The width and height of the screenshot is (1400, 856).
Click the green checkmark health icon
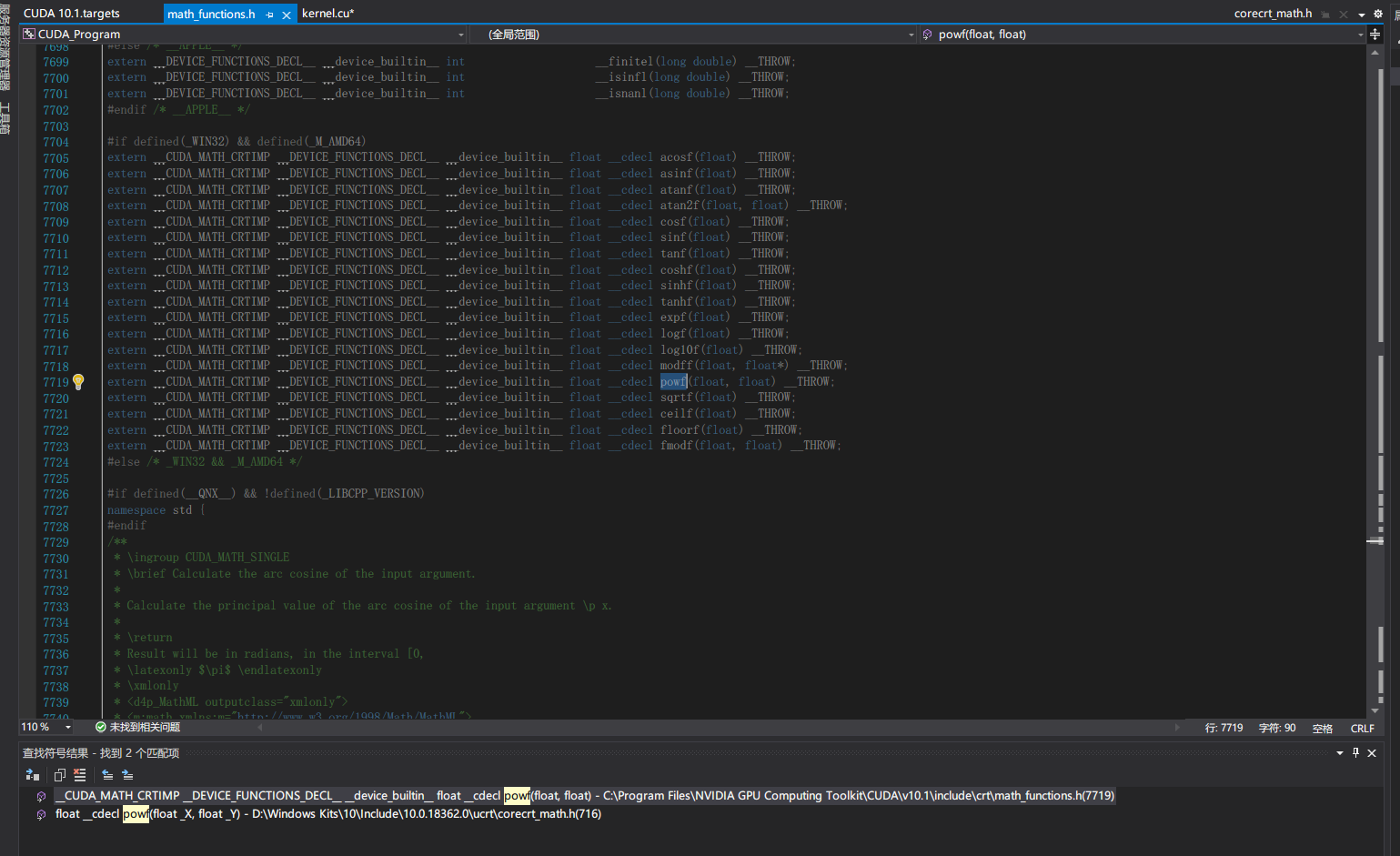(x=100, y=728)
